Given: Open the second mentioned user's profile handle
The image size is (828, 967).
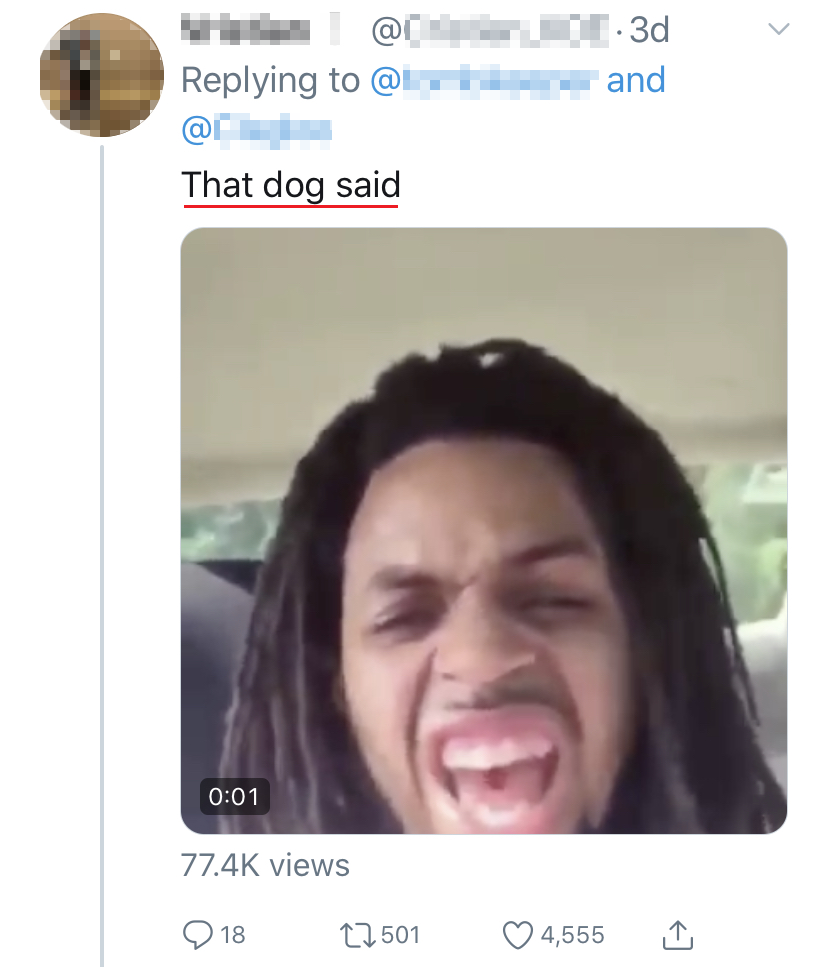Looking at the screenshot, I should 256,129.
